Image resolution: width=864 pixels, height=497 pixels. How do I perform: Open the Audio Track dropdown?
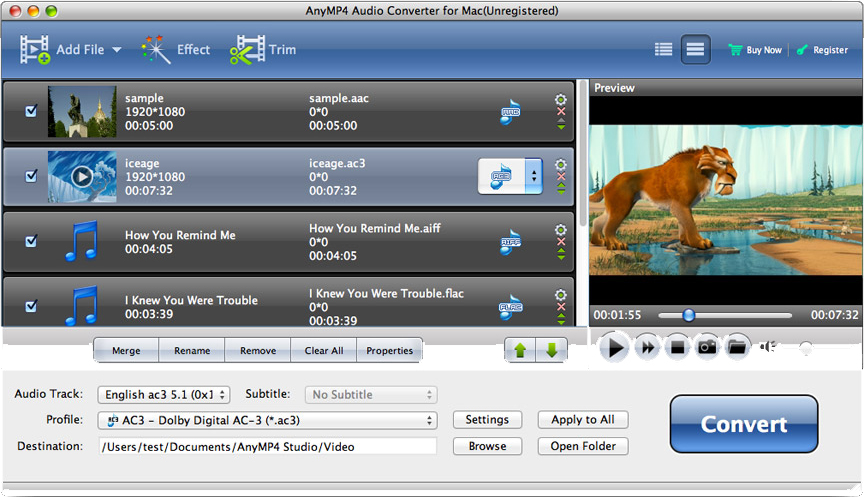164,395
